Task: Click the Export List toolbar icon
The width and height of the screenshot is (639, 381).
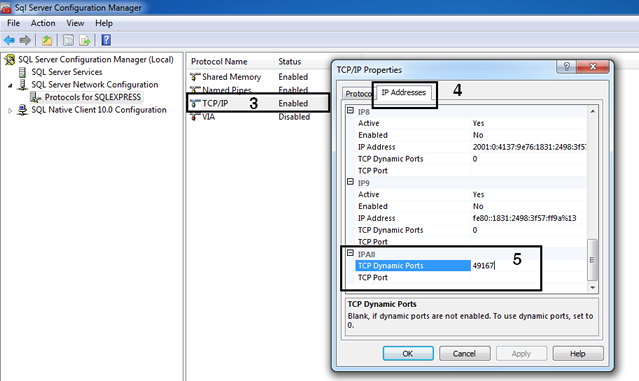Action: (x=85, y=40)
